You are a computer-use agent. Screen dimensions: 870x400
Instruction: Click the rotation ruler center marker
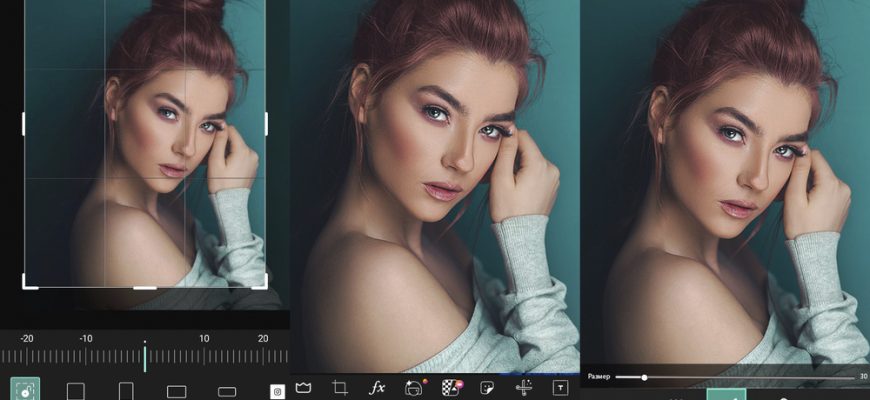click(x=144, y=356)
